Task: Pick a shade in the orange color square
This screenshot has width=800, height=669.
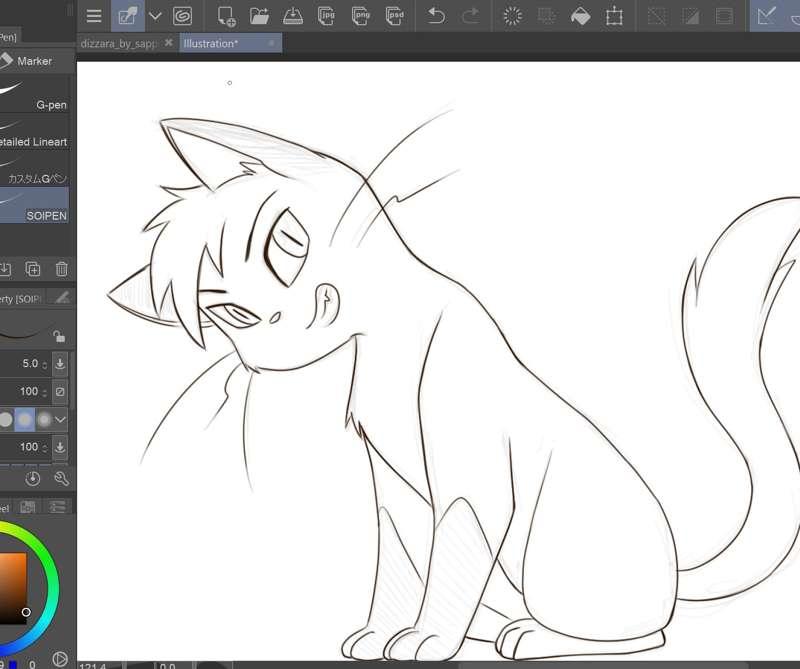Action: pos(12,588)
